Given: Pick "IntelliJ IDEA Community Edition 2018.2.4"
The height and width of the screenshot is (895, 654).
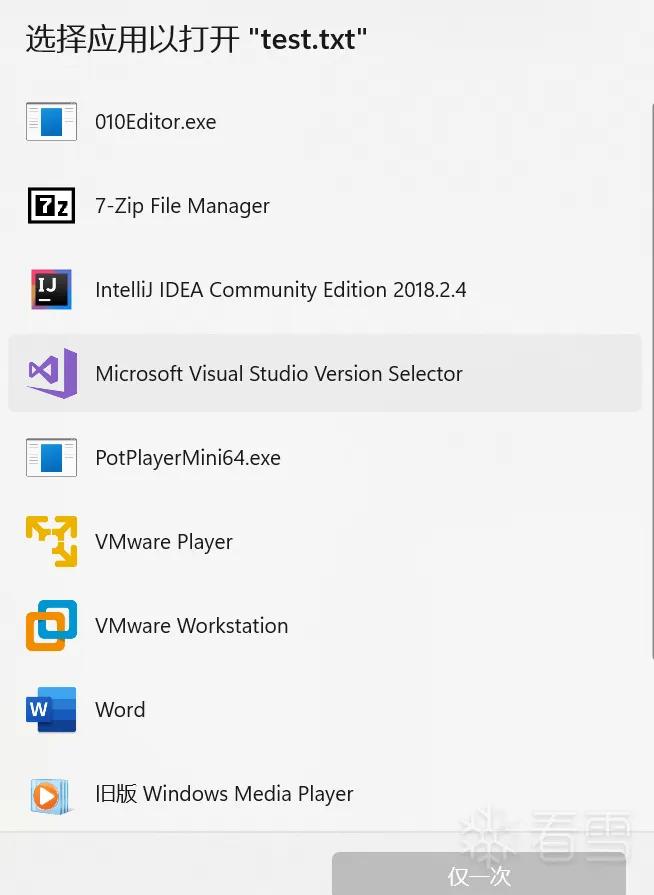Looking at the screenshot, I should (x=280, y=289).
